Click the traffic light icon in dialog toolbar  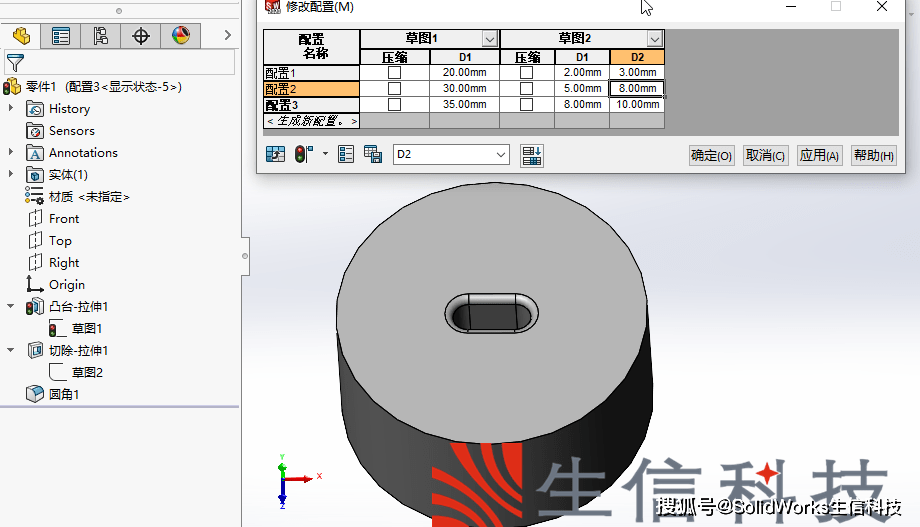pos(303,155)
